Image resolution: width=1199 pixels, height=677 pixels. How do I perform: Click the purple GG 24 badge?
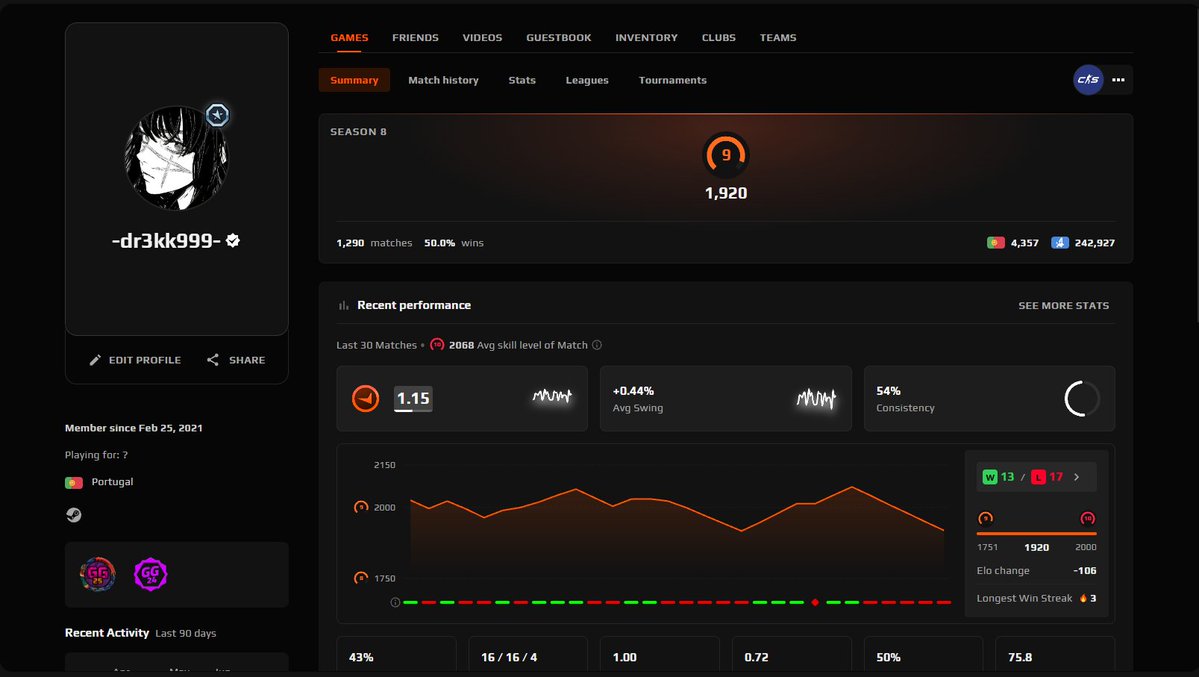pos(150,574)
